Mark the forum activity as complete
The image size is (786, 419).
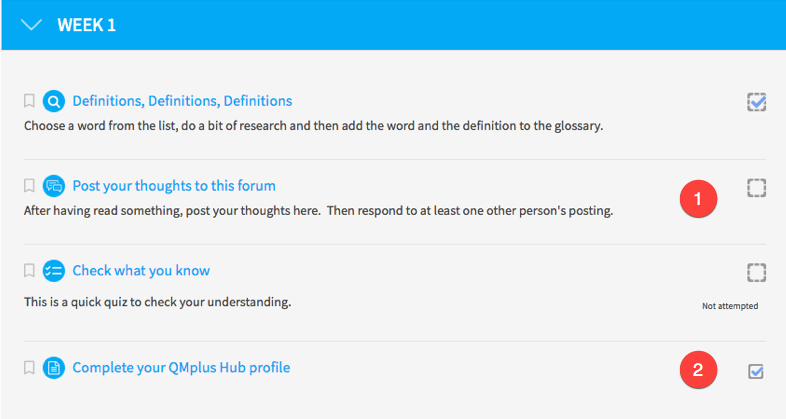pos(756,188)
